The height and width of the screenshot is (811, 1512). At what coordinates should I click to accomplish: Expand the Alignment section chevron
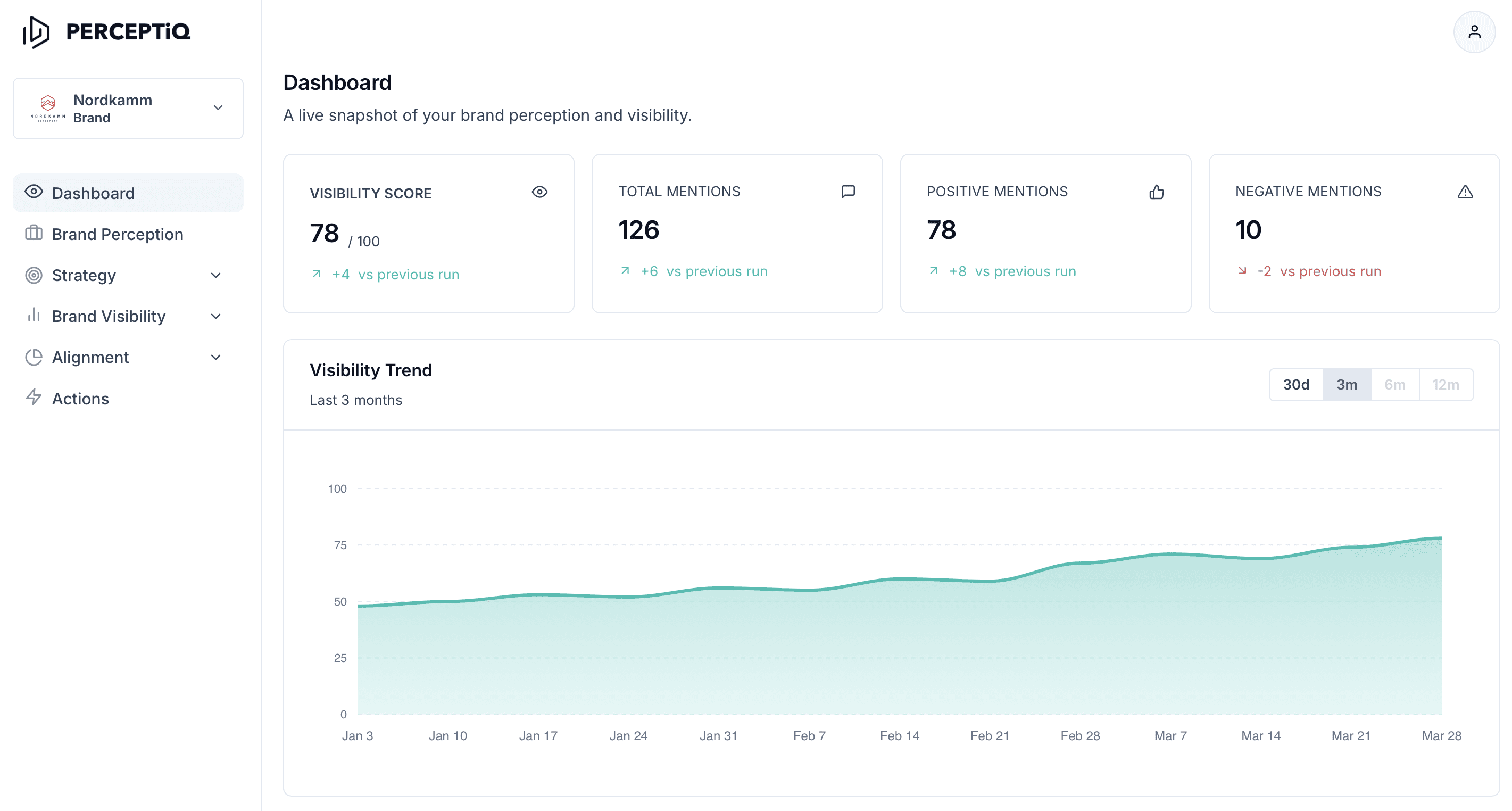click(x=215, y=357)
